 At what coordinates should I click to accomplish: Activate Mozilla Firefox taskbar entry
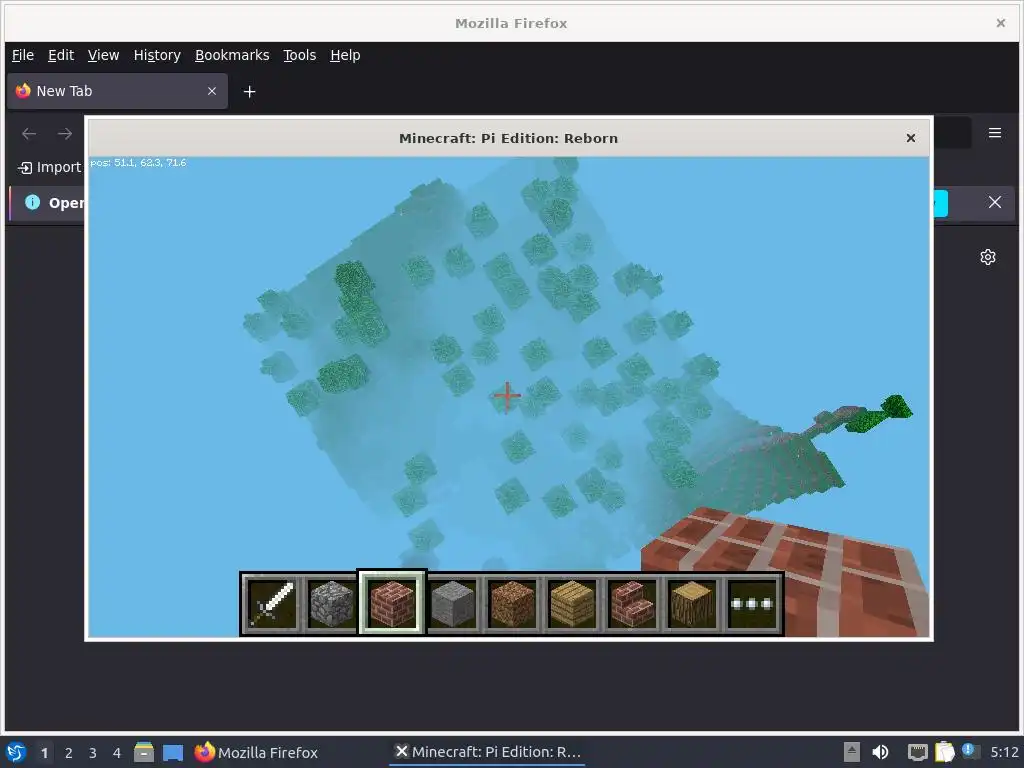[x=256, y=752]
